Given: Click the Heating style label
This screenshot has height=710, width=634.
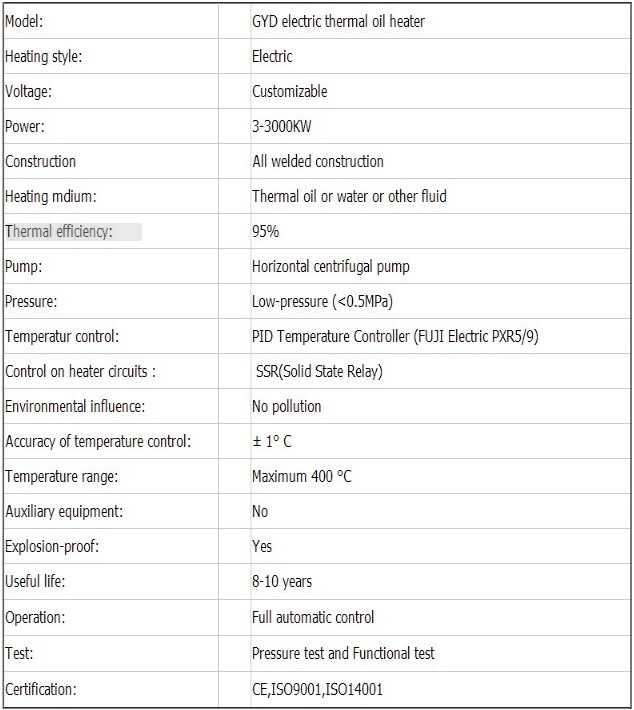Looking at the screenshot, I should (43, 57).
